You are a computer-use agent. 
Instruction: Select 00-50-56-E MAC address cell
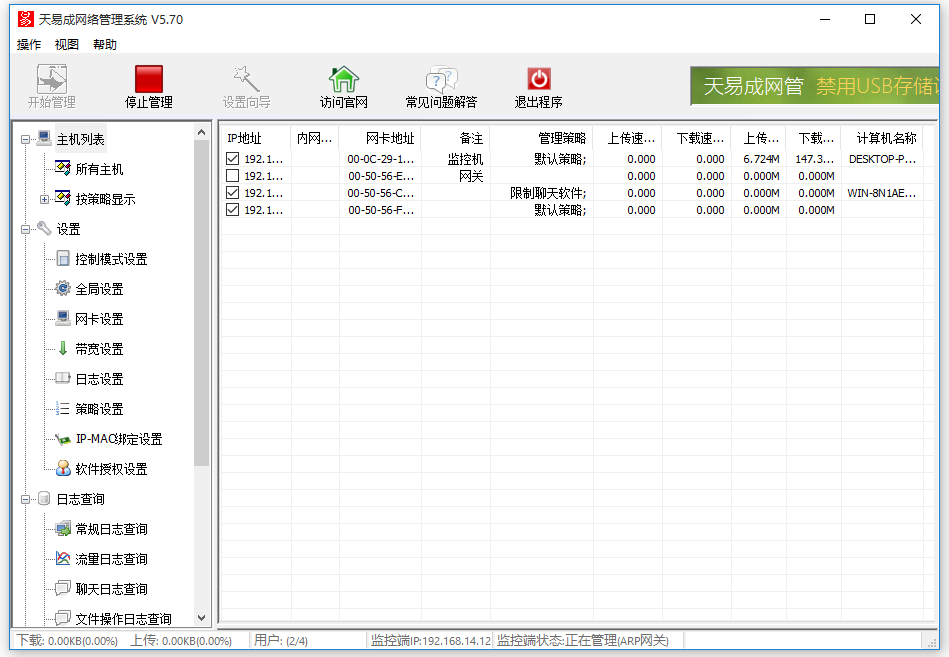pos(381,176)
